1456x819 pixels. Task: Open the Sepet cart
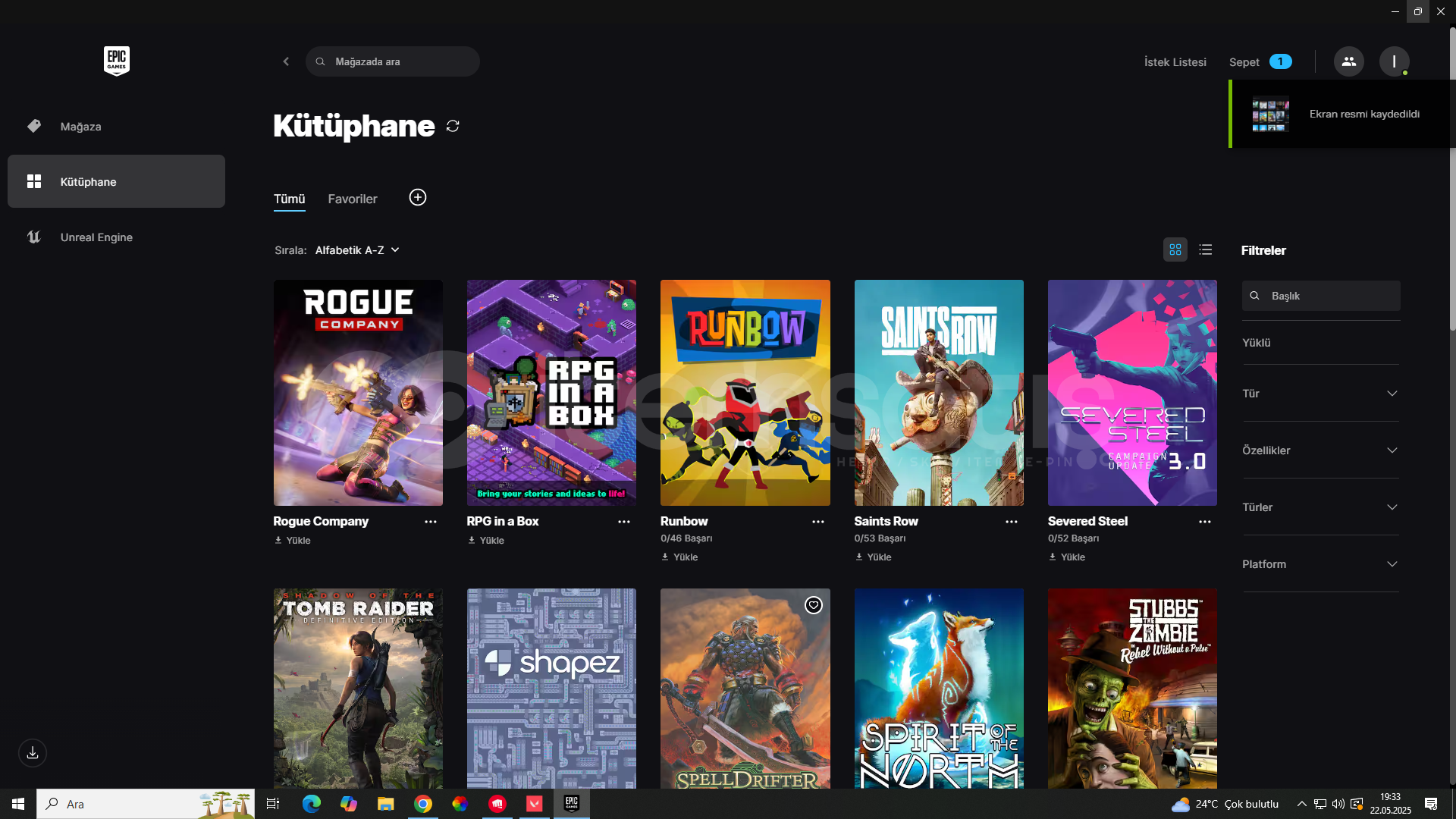click(1260, 62)
